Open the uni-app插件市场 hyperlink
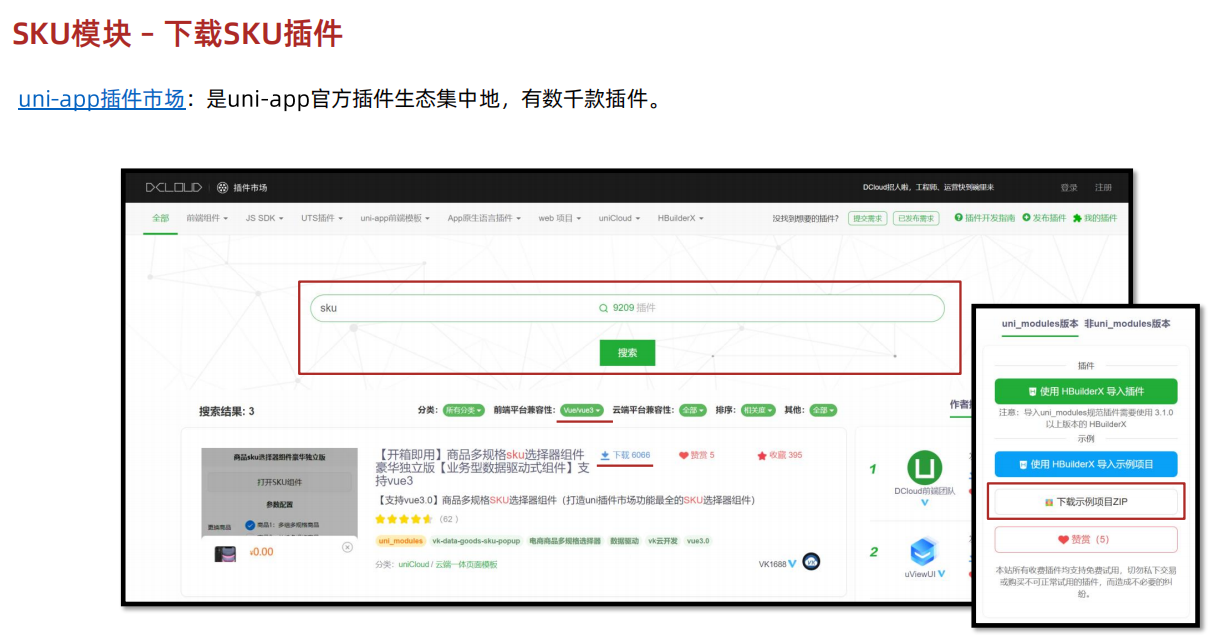 coord(101,99)
